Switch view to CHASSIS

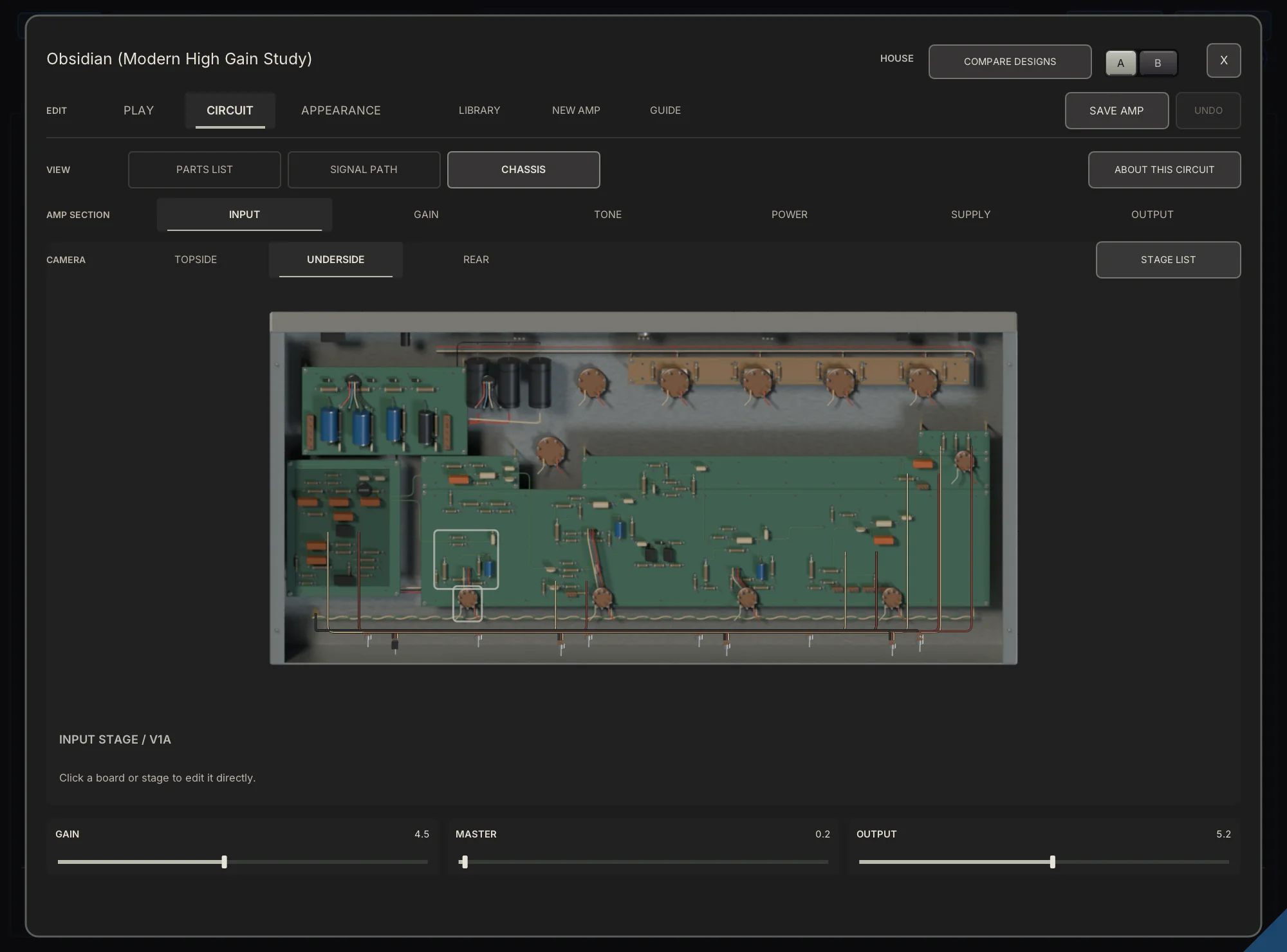[523, 170]
